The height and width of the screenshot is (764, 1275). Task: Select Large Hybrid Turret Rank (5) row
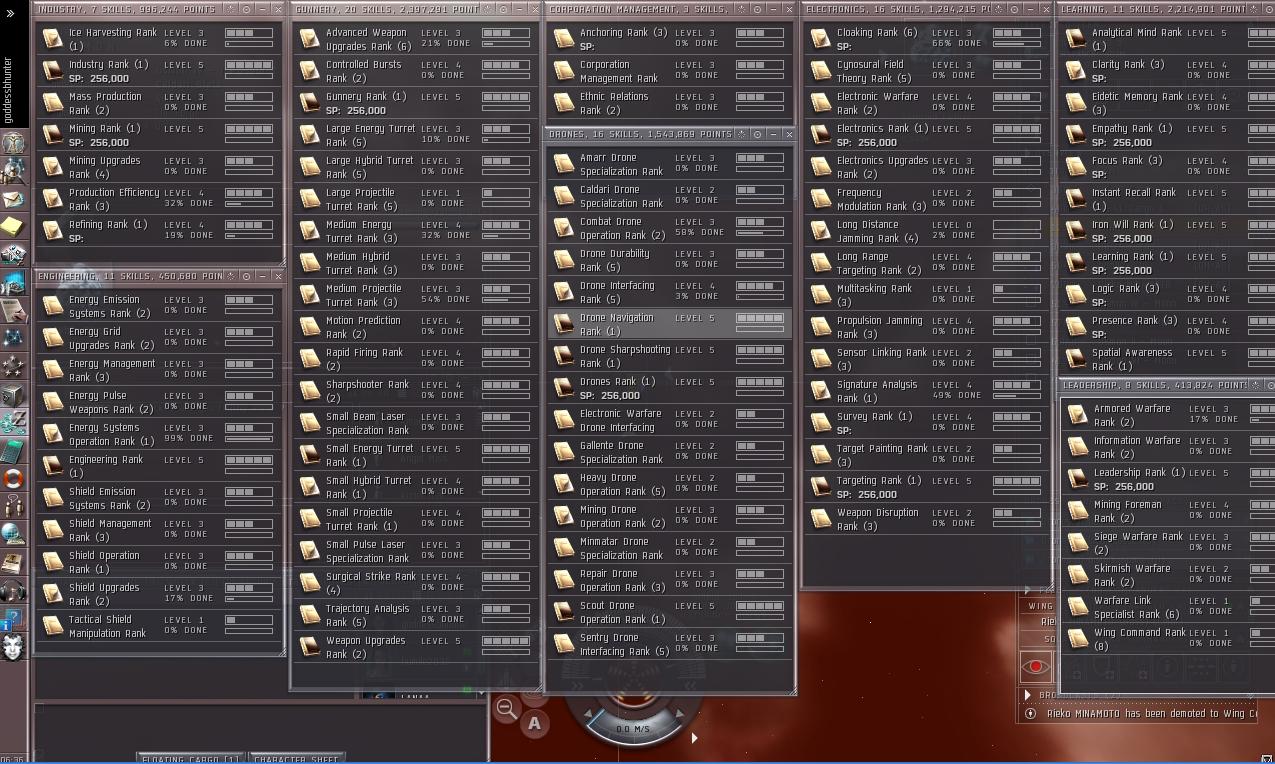(x=416, y=167)
